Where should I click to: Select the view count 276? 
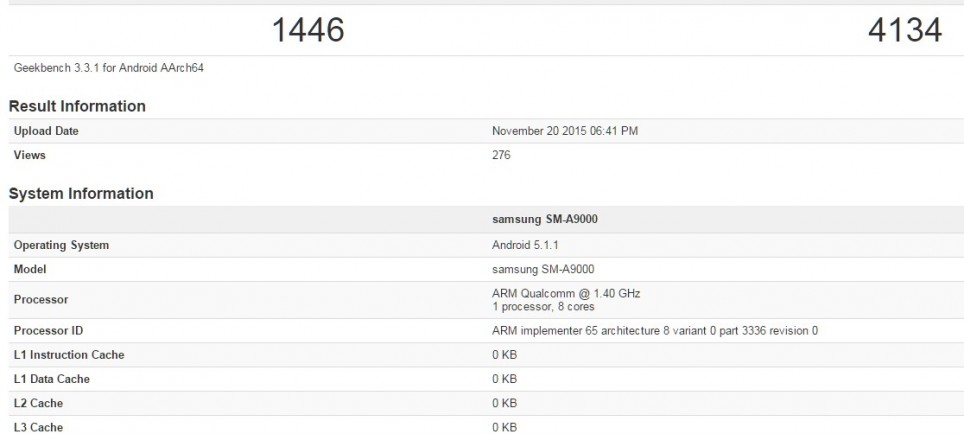pyautogui.click(x=502, y=155)
